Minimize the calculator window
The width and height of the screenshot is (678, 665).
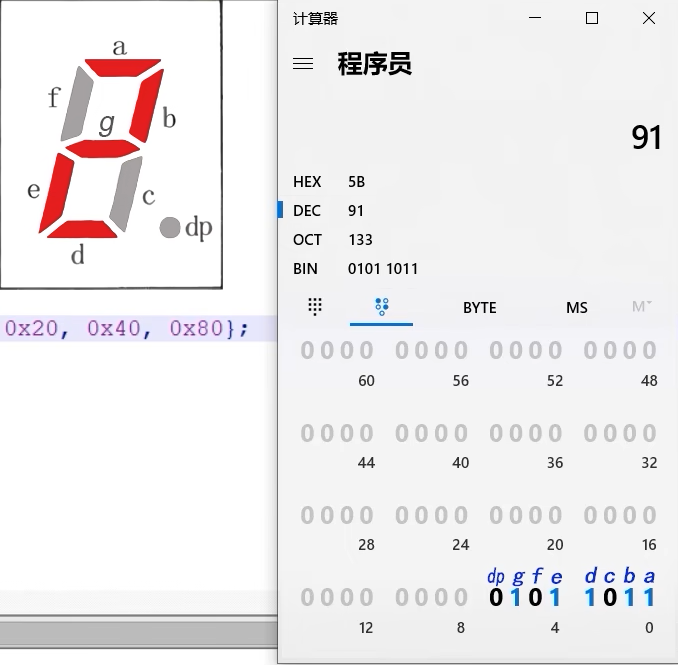534,18
